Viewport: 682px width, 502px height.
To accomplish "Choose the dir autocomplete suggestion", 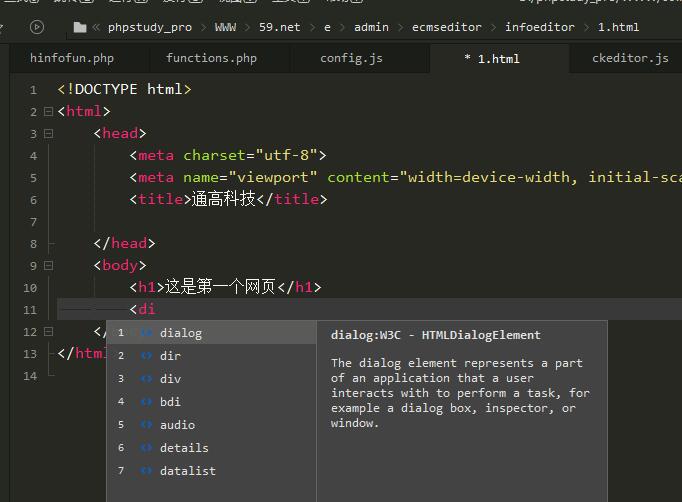I will (x=170, y=356).
